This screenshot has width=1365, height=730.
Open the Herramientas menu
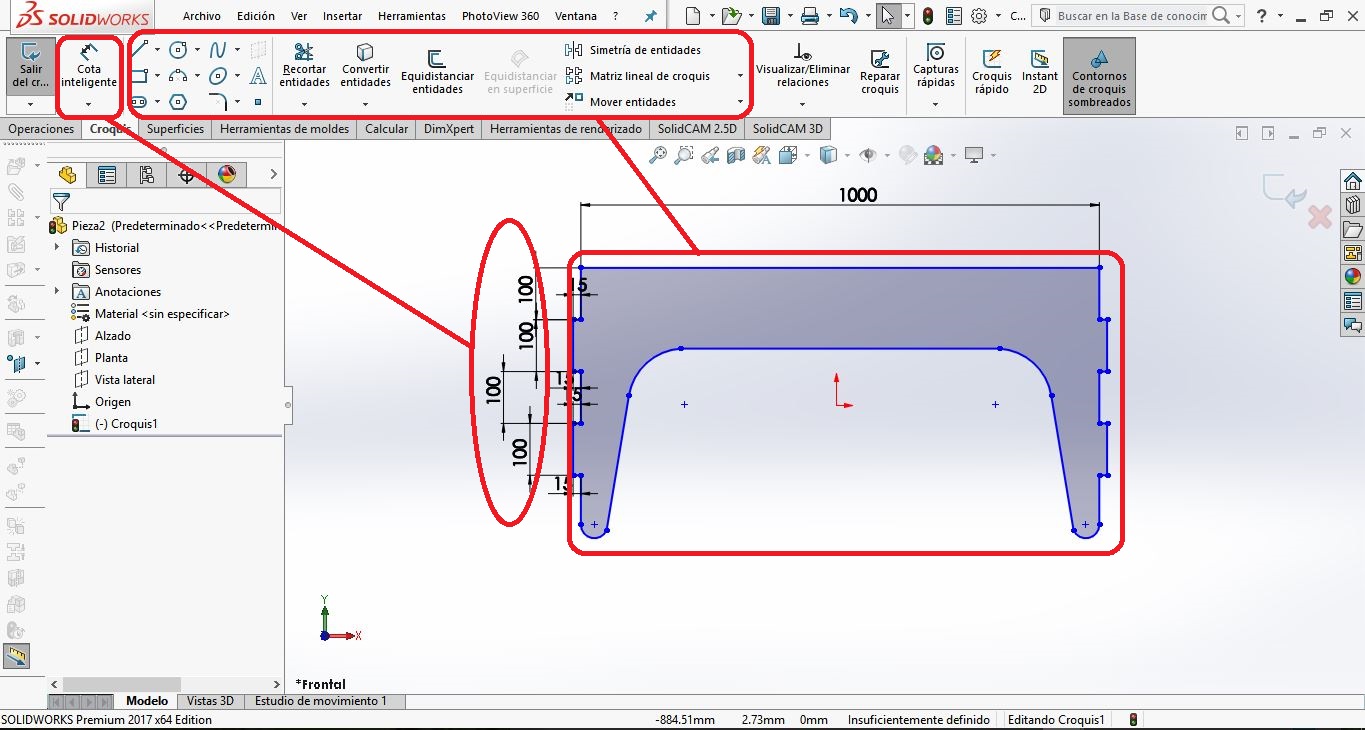[x=412, y=16]
